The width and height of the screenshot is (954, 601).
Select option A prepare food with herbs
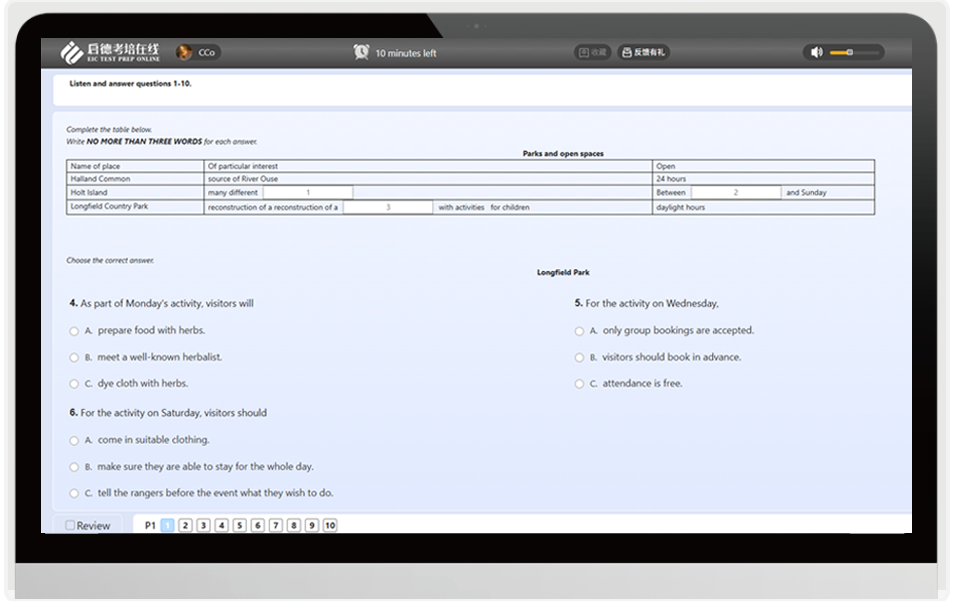(x=74, y=331)
